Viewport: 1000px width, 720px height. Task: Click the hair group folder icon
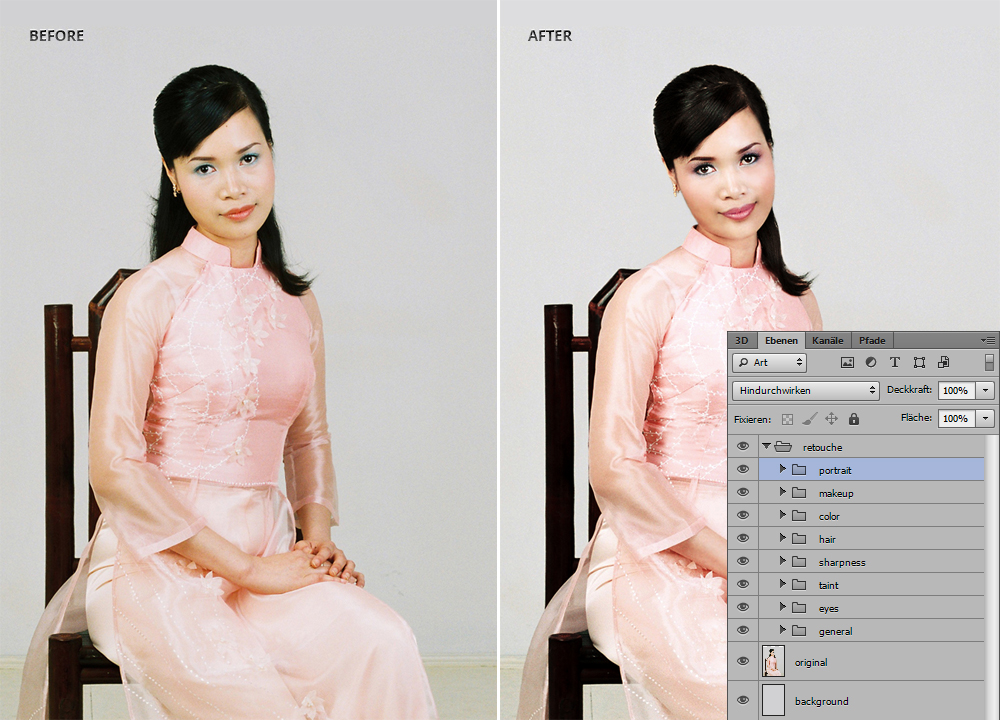click(x=799, y=538)
